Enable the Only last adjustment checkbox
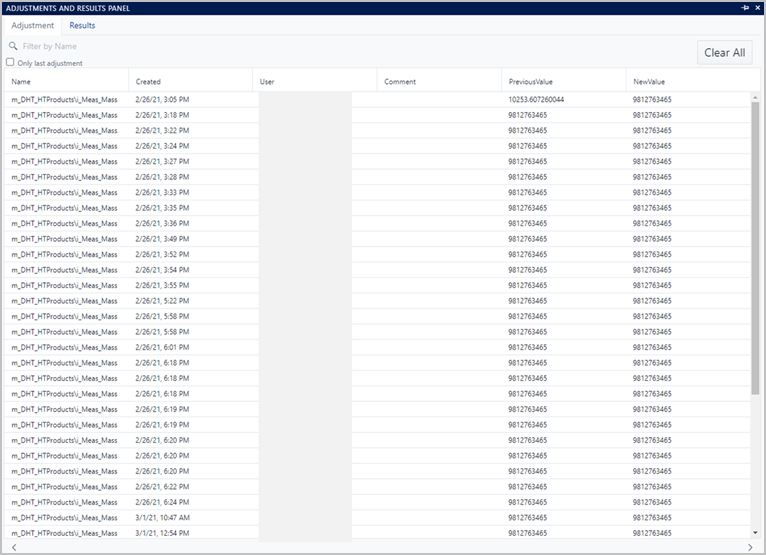The width and height of the screenshot is (766, 555). 11,62
